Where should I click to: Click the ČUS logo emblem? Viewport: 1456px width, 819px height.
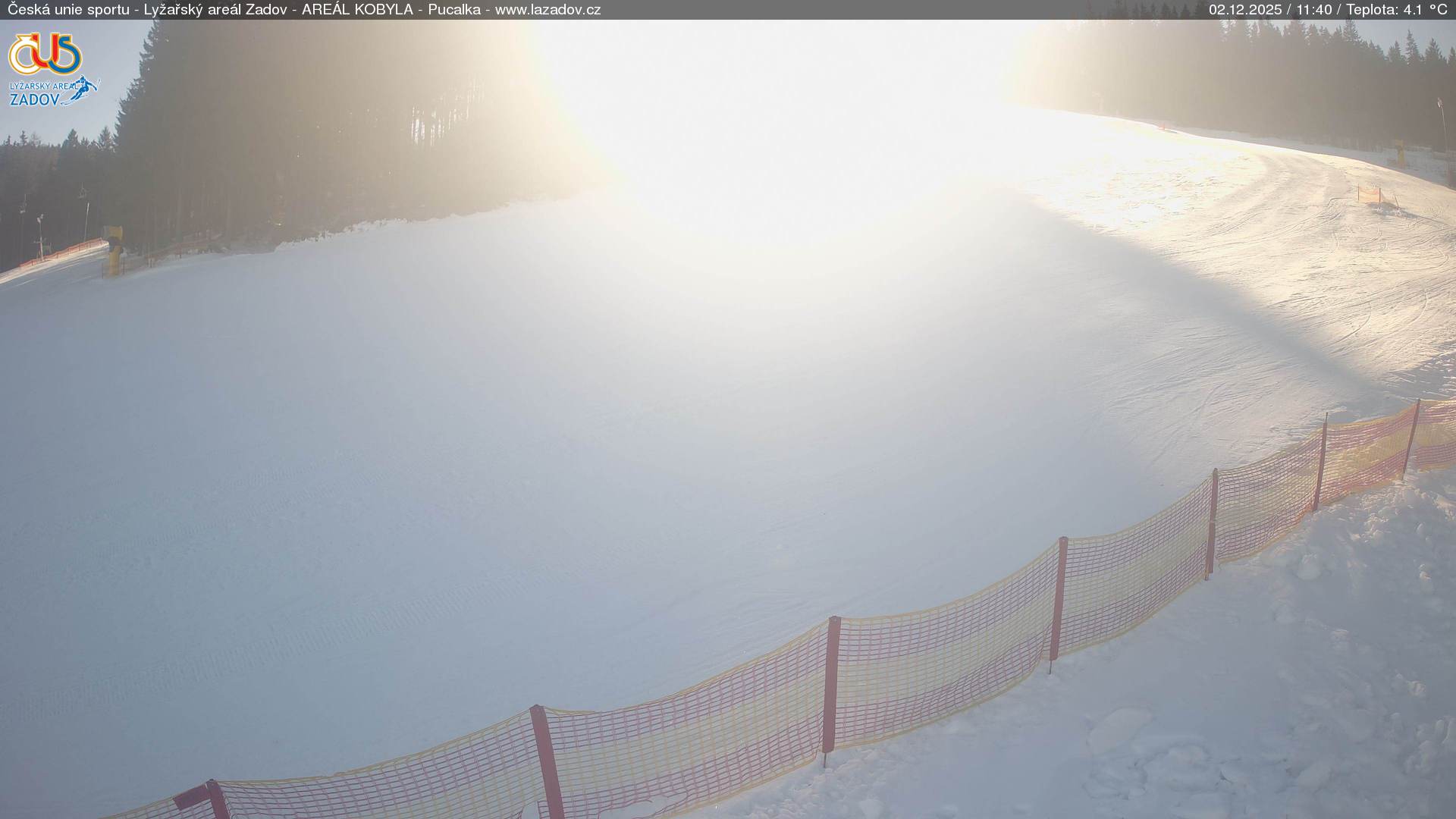[x=45, y=54]
